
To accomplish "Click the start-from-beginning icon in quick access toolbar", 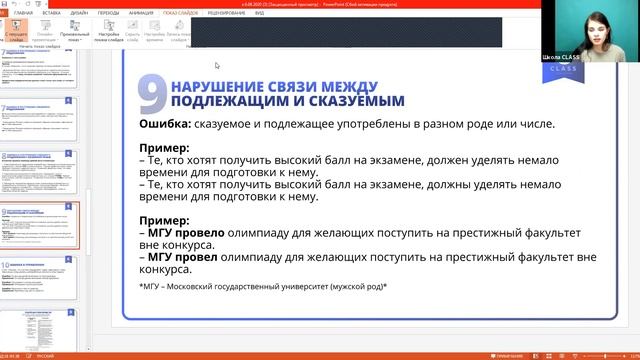I will [x=38, y=4].
